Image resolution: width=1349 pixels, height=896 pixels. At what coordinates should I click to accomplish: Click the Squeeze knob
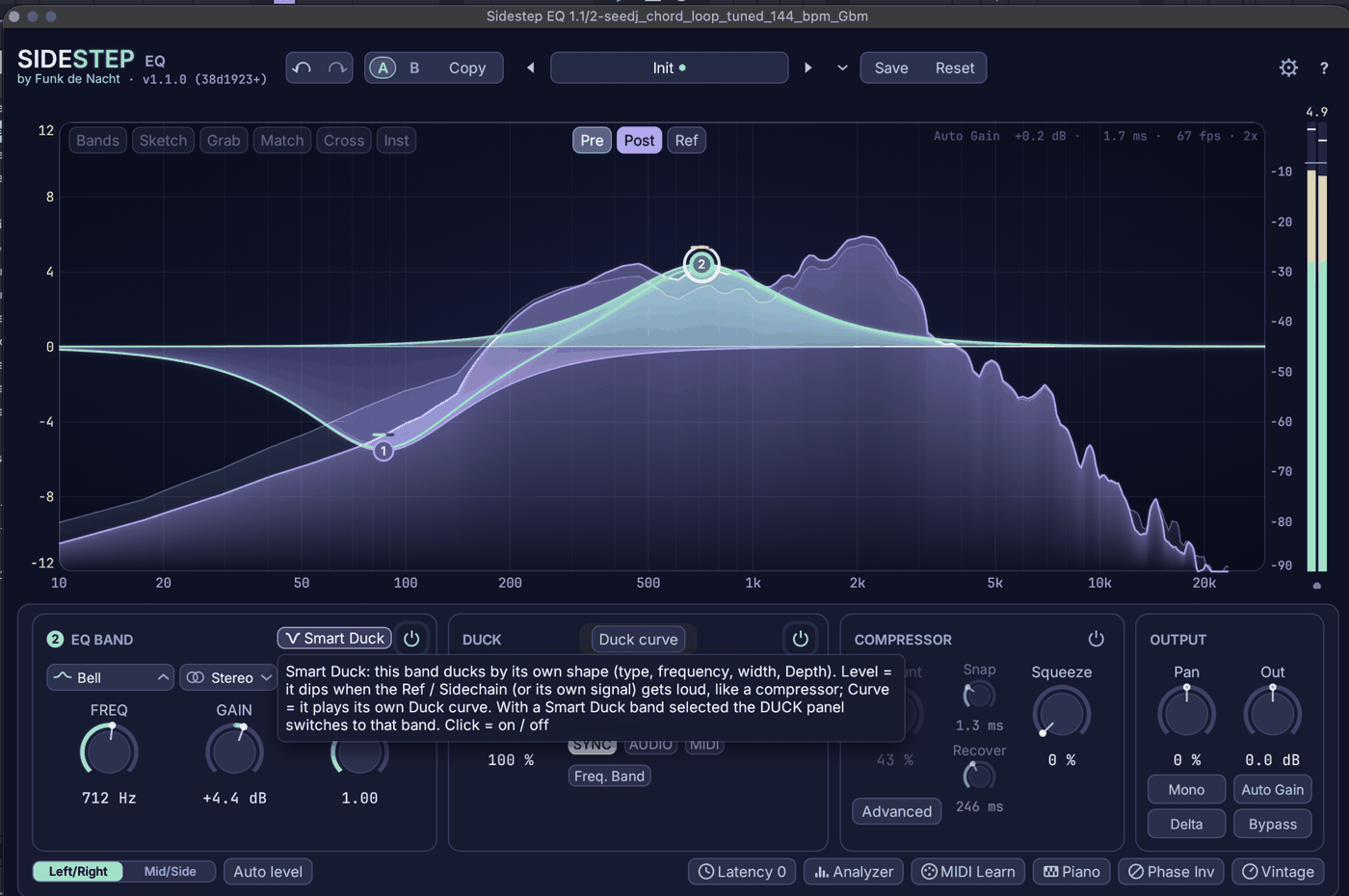1061,714
